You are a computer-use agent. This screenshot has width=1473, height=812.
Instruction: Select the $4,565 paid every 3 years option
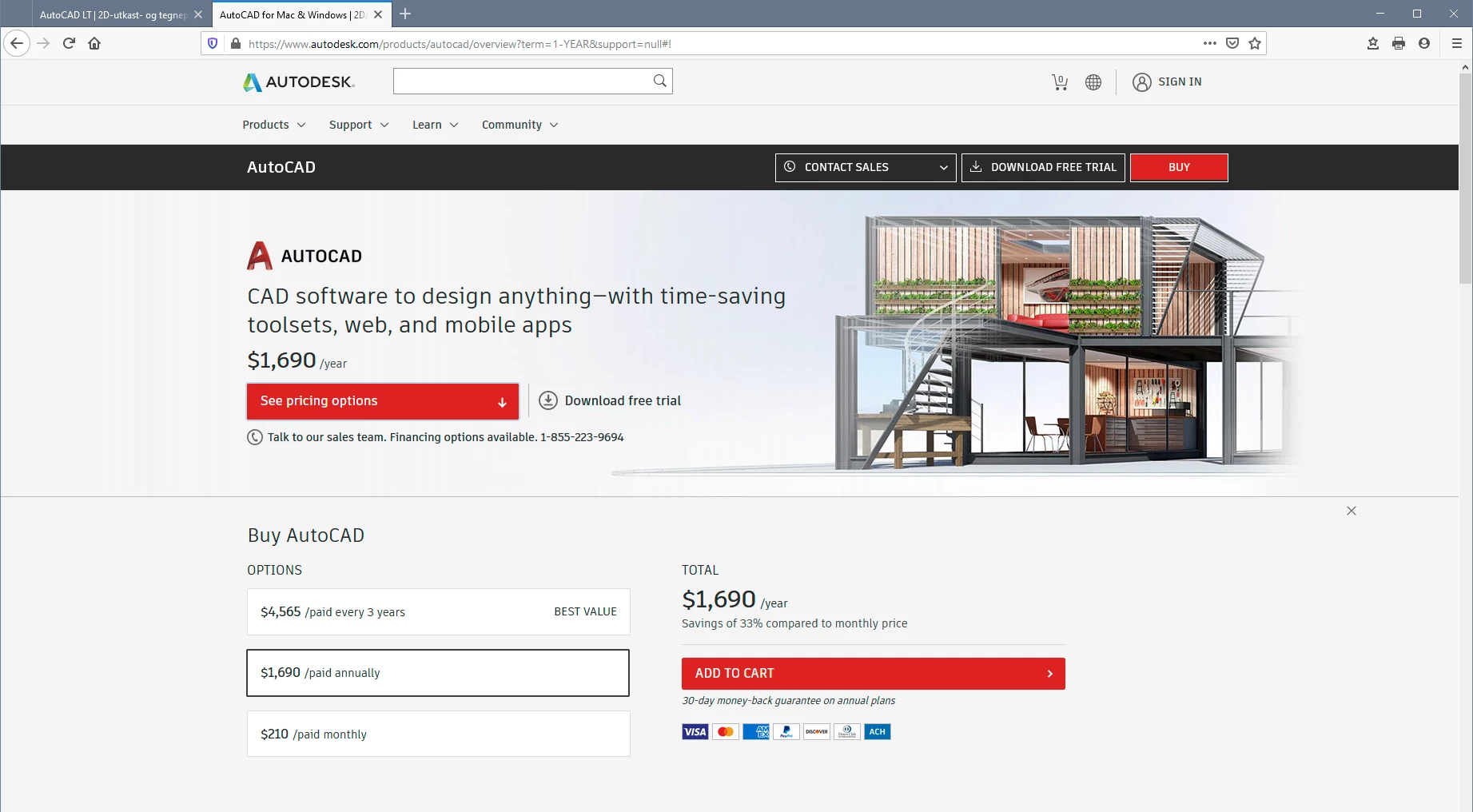[438, 611]
